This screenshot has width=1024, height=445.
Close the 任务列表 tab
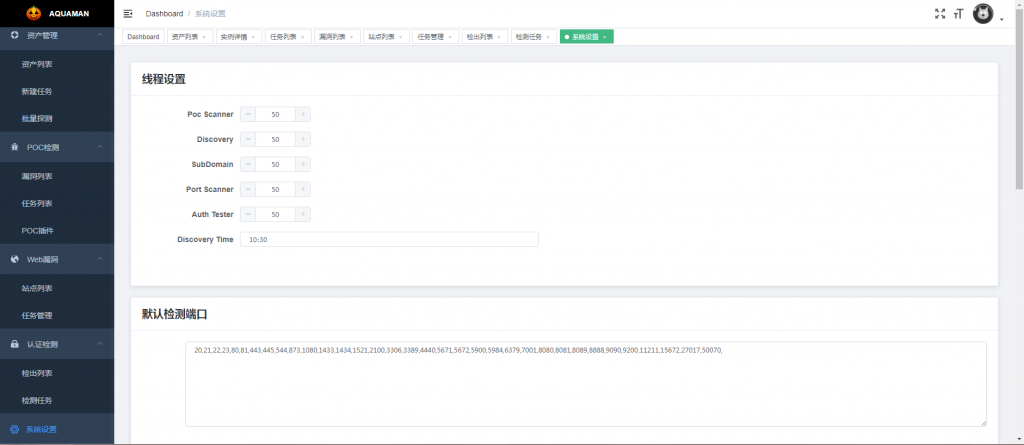pyautogui.click(x=302, y=37)
